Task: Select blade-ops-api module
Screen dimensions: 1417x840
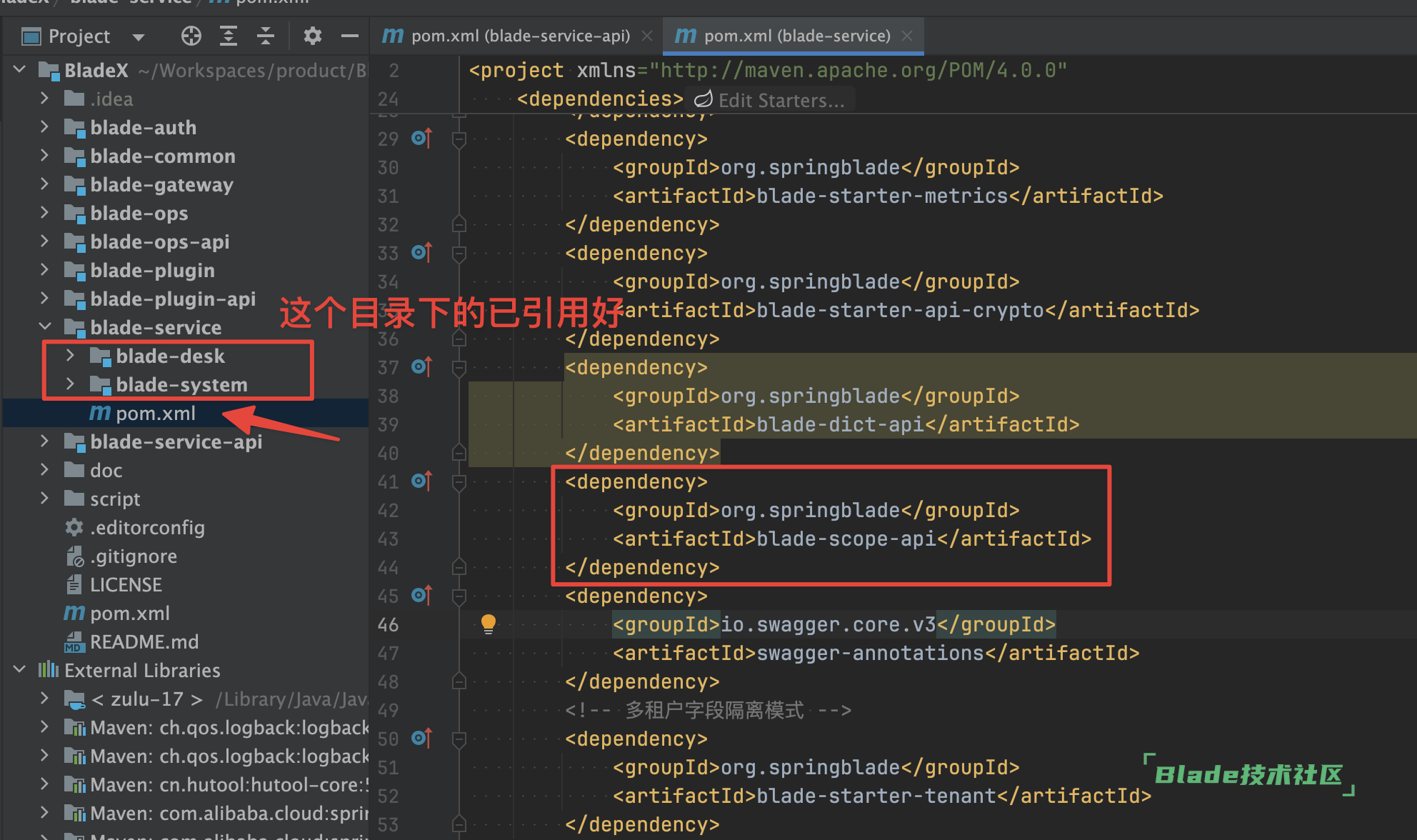Action: pos(160,241)
